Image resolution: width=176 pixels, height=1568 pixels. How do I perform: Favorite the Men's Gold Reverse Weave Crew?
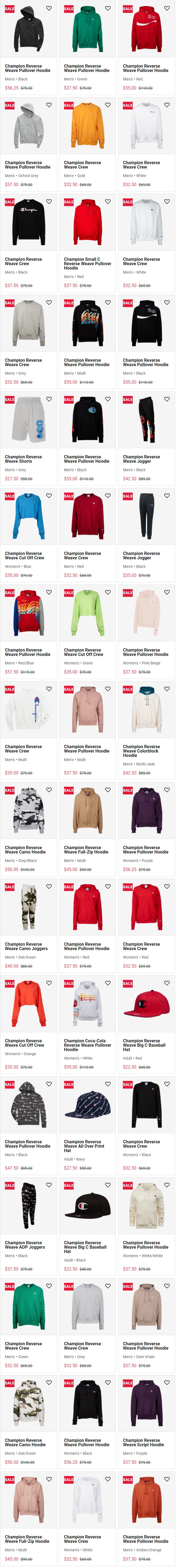click(x=108, y=105)
